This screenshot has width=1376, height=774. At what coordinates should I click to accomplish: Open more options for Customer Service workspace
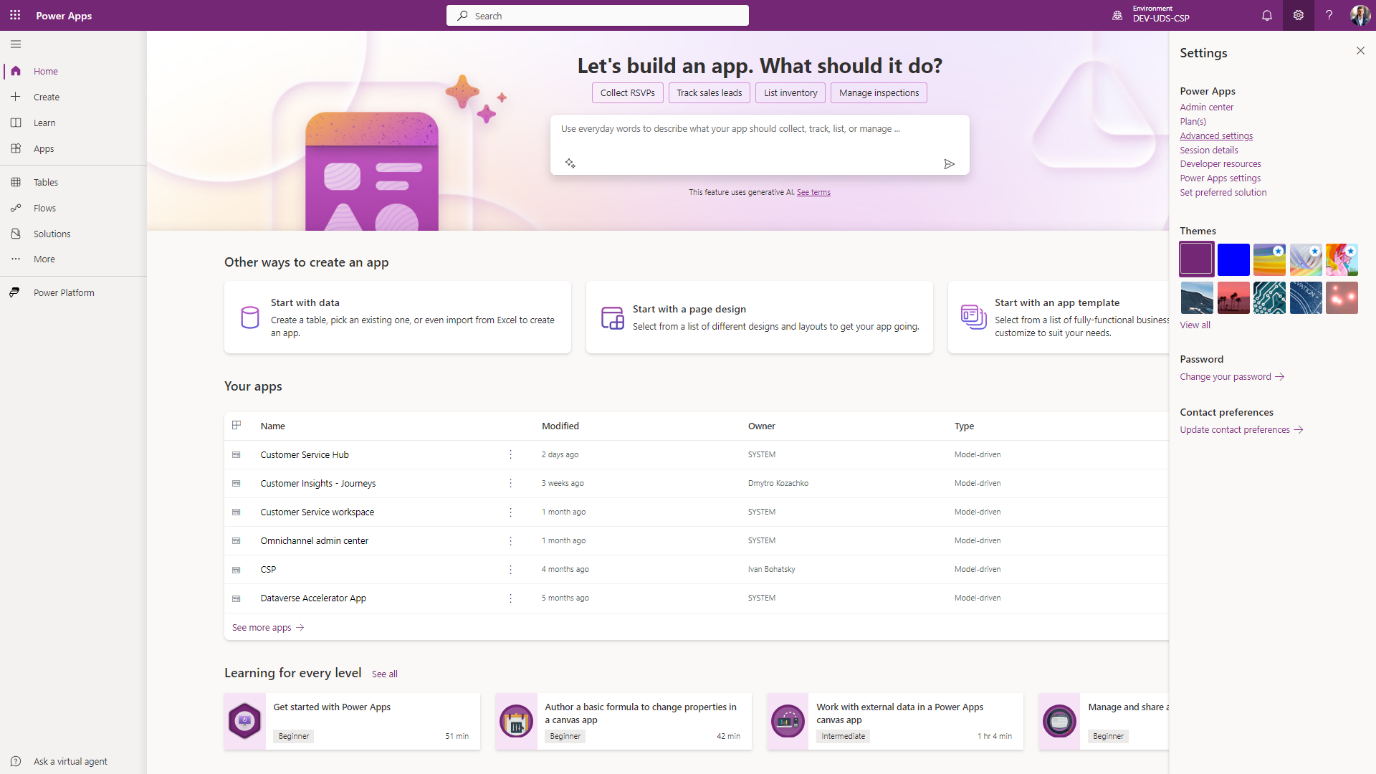tap(510, 512)
